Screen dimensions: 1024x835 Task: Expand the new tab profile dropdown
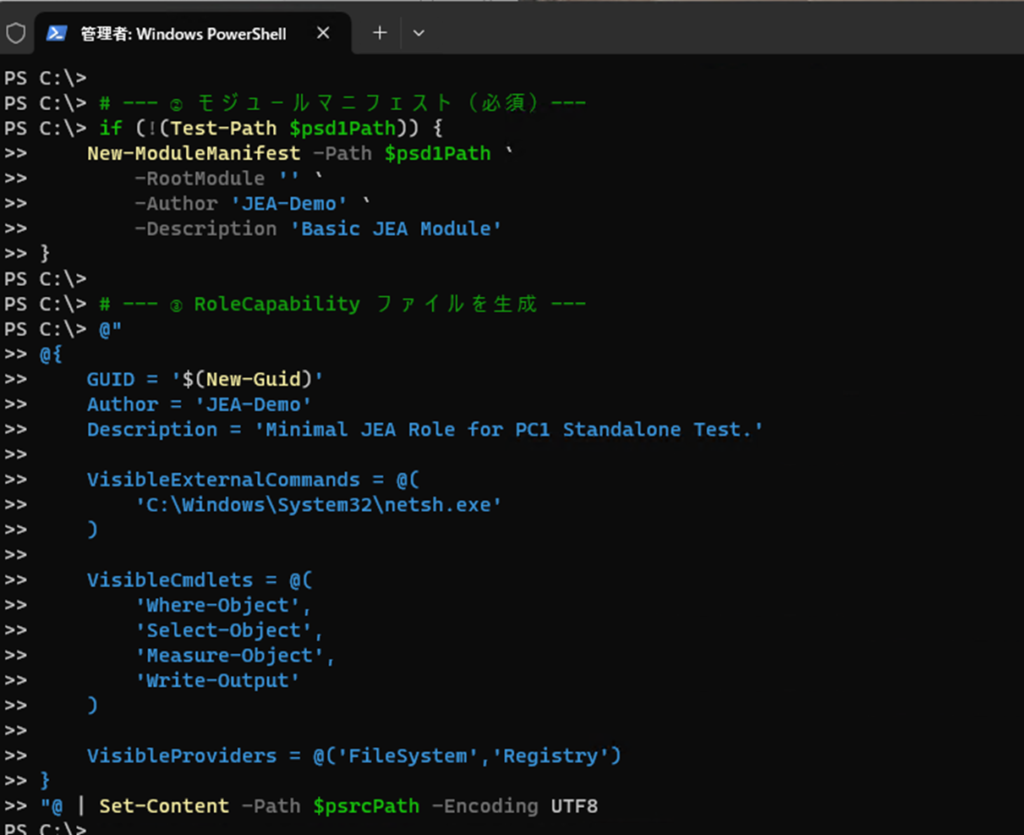point(419,33)
